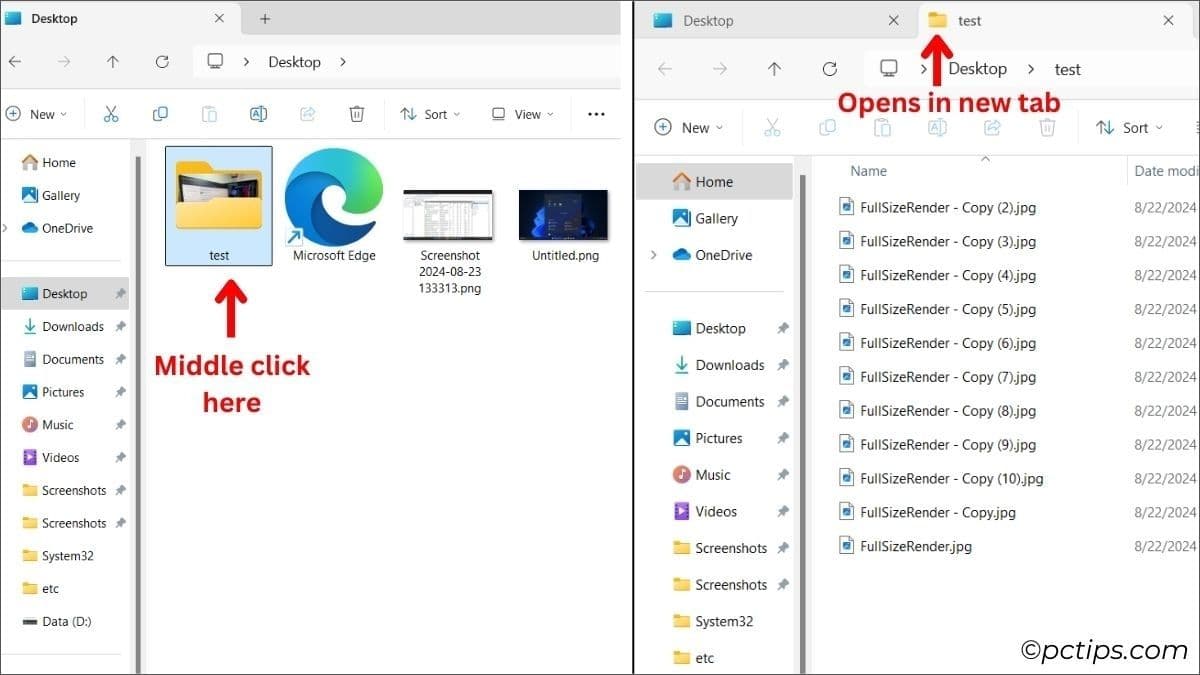This screenshot has height=675, width=1200.
Task: Click the See more ellipsis button
Action: coord(596,114)
